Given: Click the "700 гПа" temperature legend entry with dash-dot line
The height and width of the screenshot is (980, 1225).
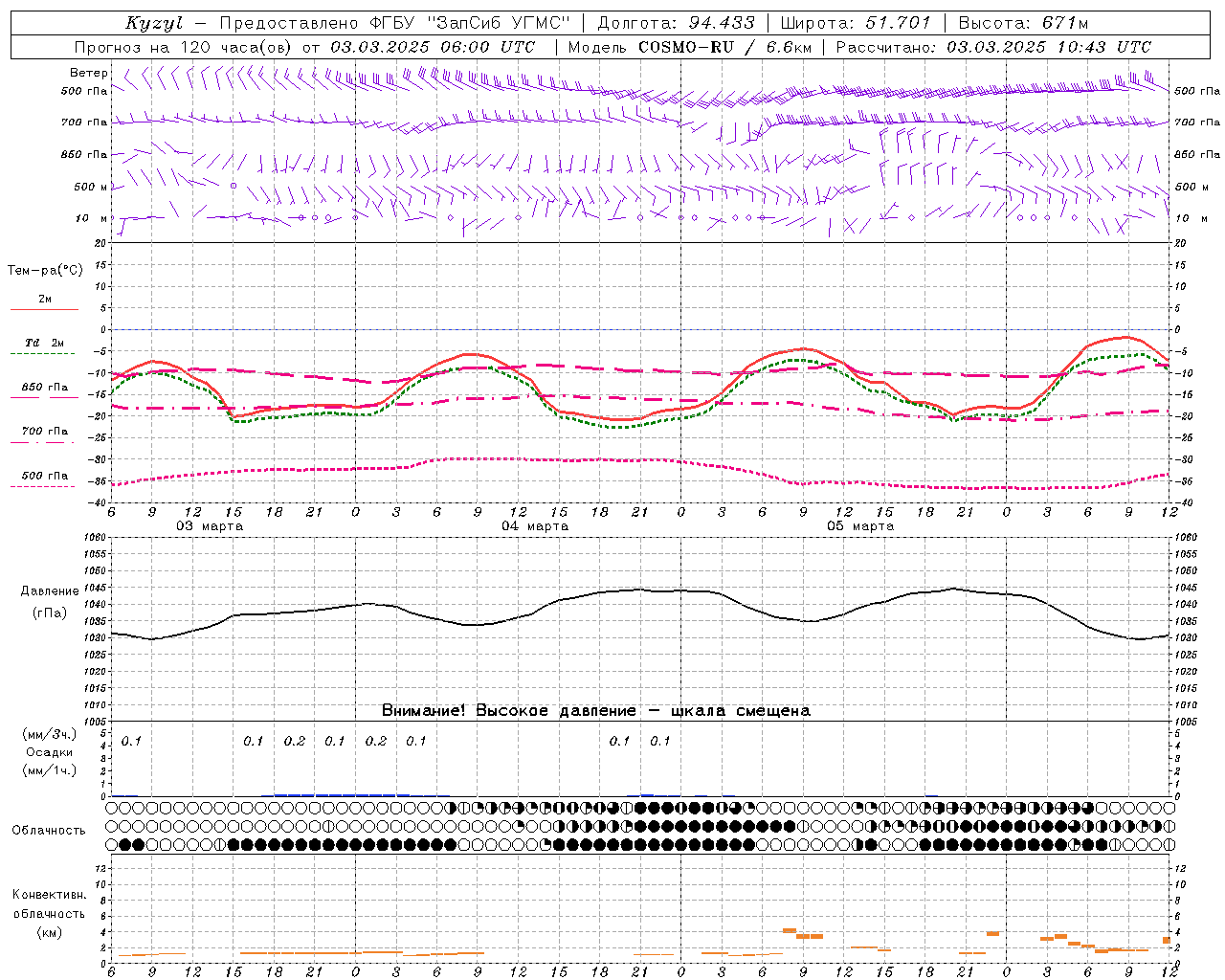Looking at the screenshot, I should [x=45, y=432].
